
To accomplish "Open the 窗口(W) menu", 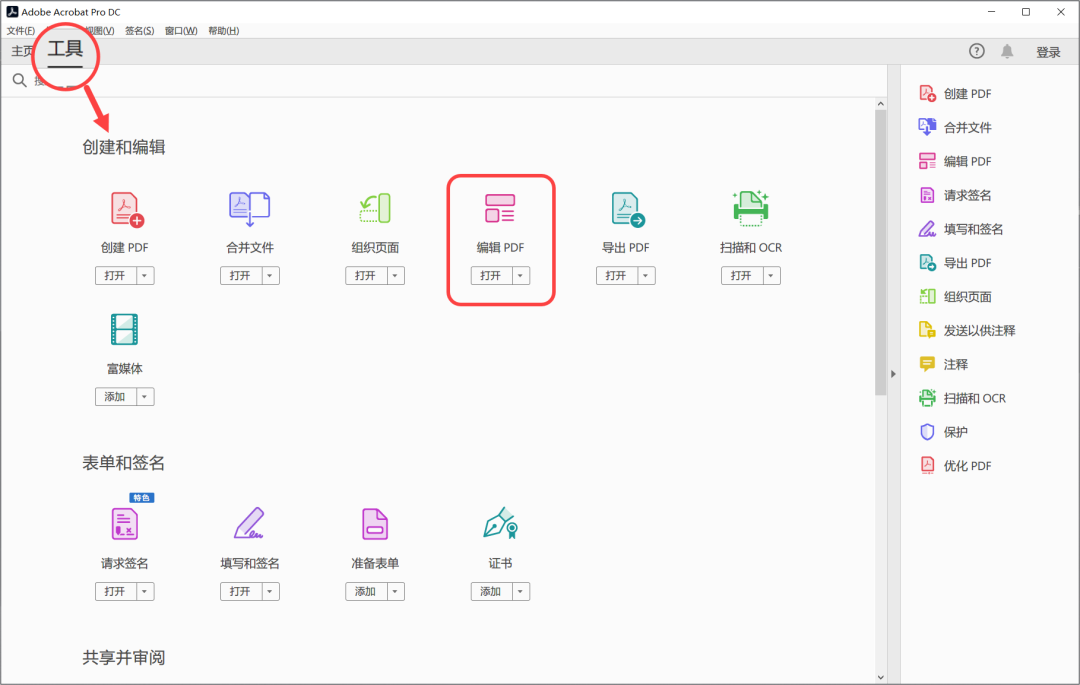I will pos(181,31).
